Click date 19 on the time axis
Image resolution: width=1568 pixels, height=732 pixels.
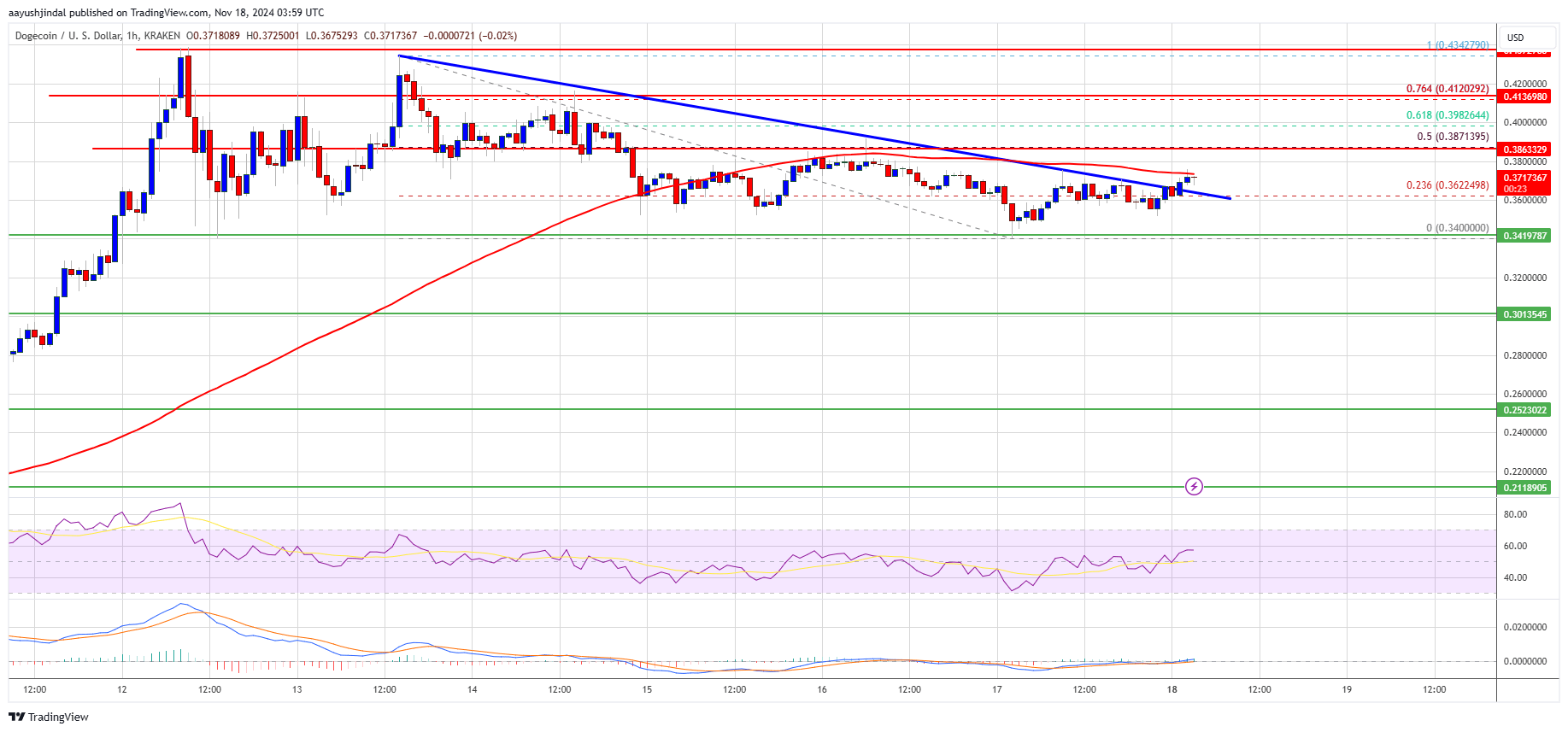point(1347,689)
